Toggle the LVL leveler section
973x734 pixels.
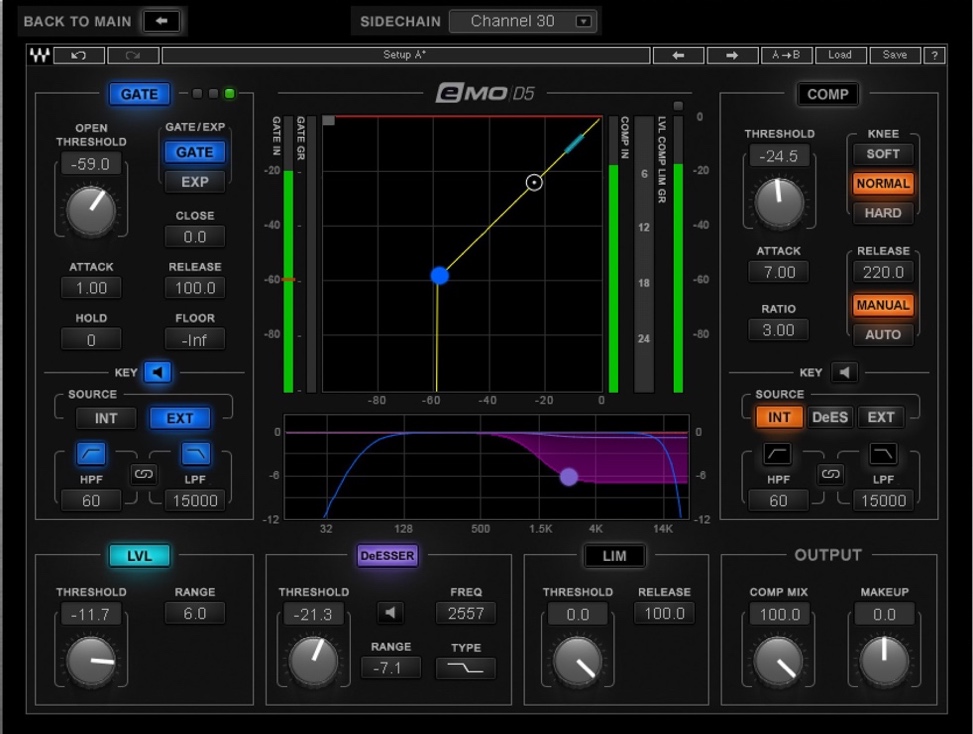139,556
